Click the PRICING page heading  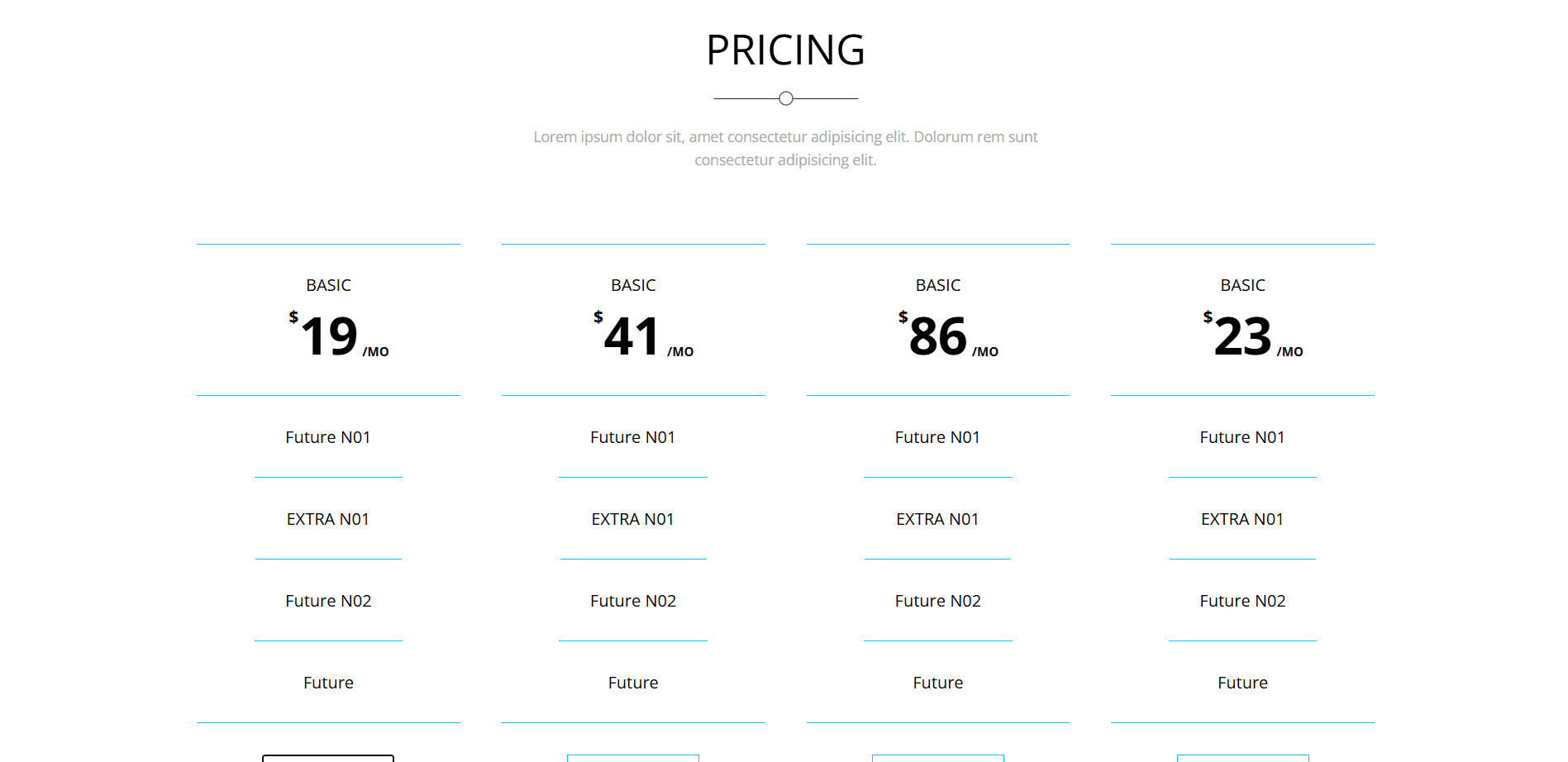pos(784,50)
